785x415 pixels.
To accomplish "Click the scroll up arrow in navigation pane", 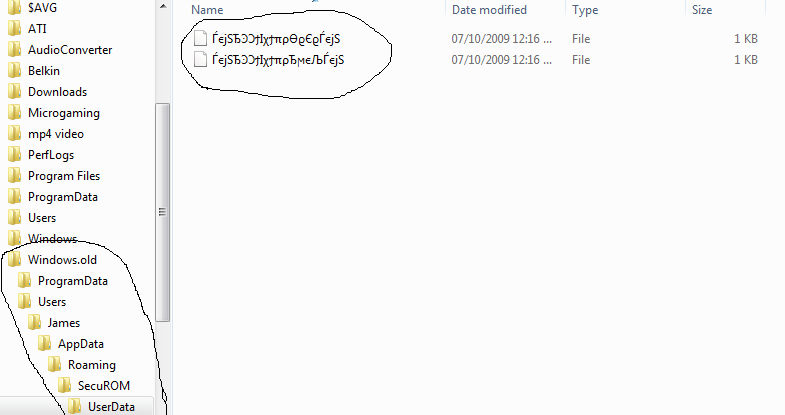I will 163,7.
